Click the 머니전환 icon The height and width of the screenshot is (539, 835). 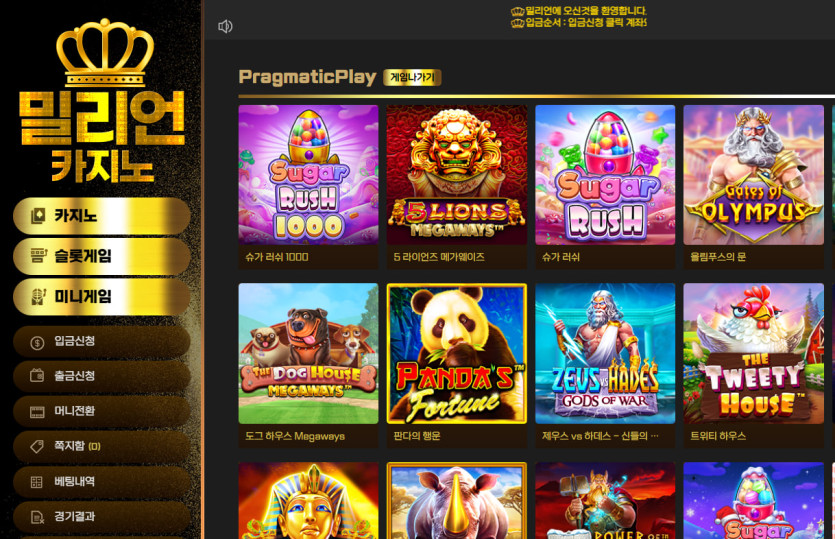[37, 411]
